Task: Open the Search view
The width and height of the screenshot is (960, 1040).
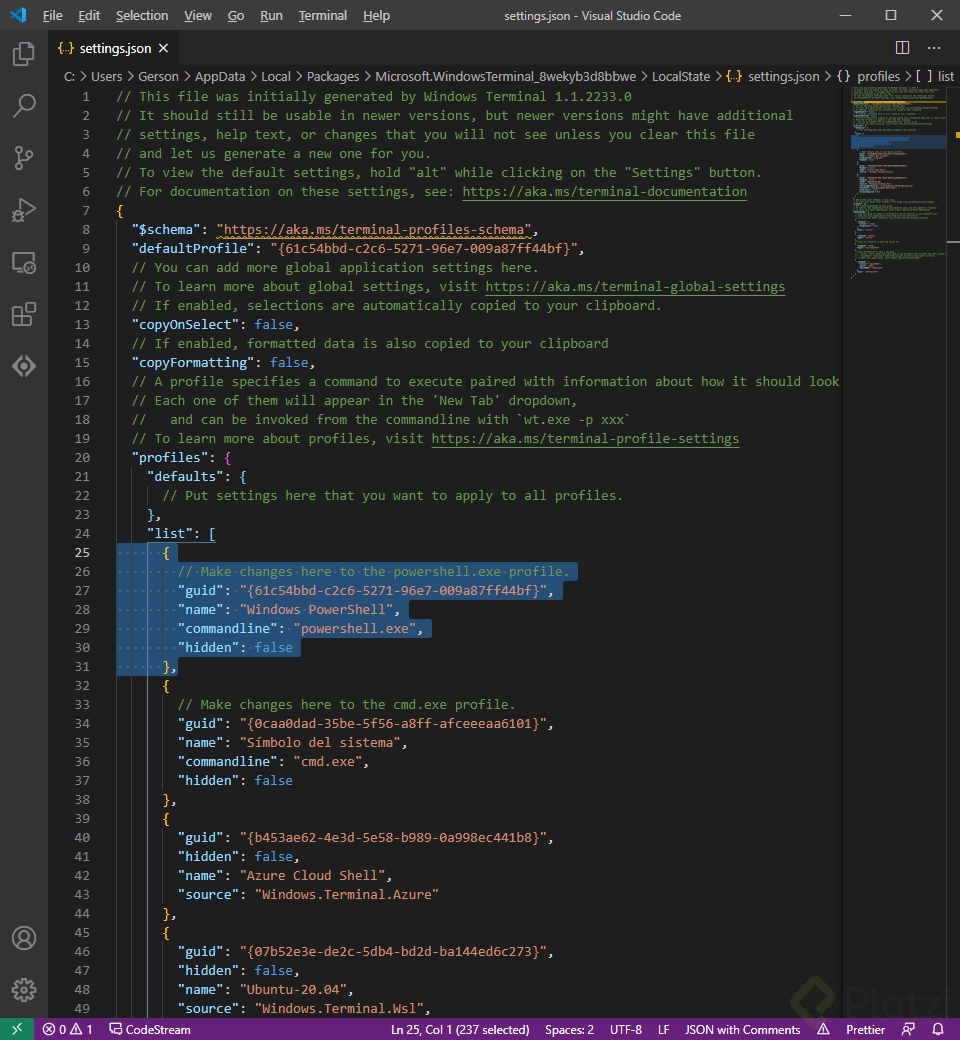Action: 24,106
